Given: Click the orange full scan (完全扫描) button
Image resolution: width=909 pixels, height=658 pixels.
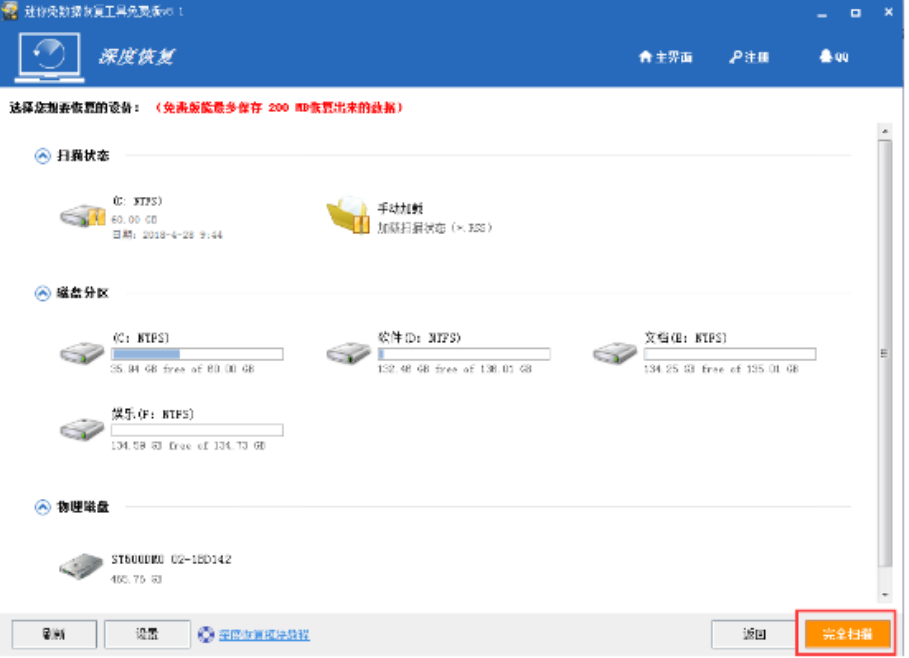Looking at the screenshot, I should 847,634.
